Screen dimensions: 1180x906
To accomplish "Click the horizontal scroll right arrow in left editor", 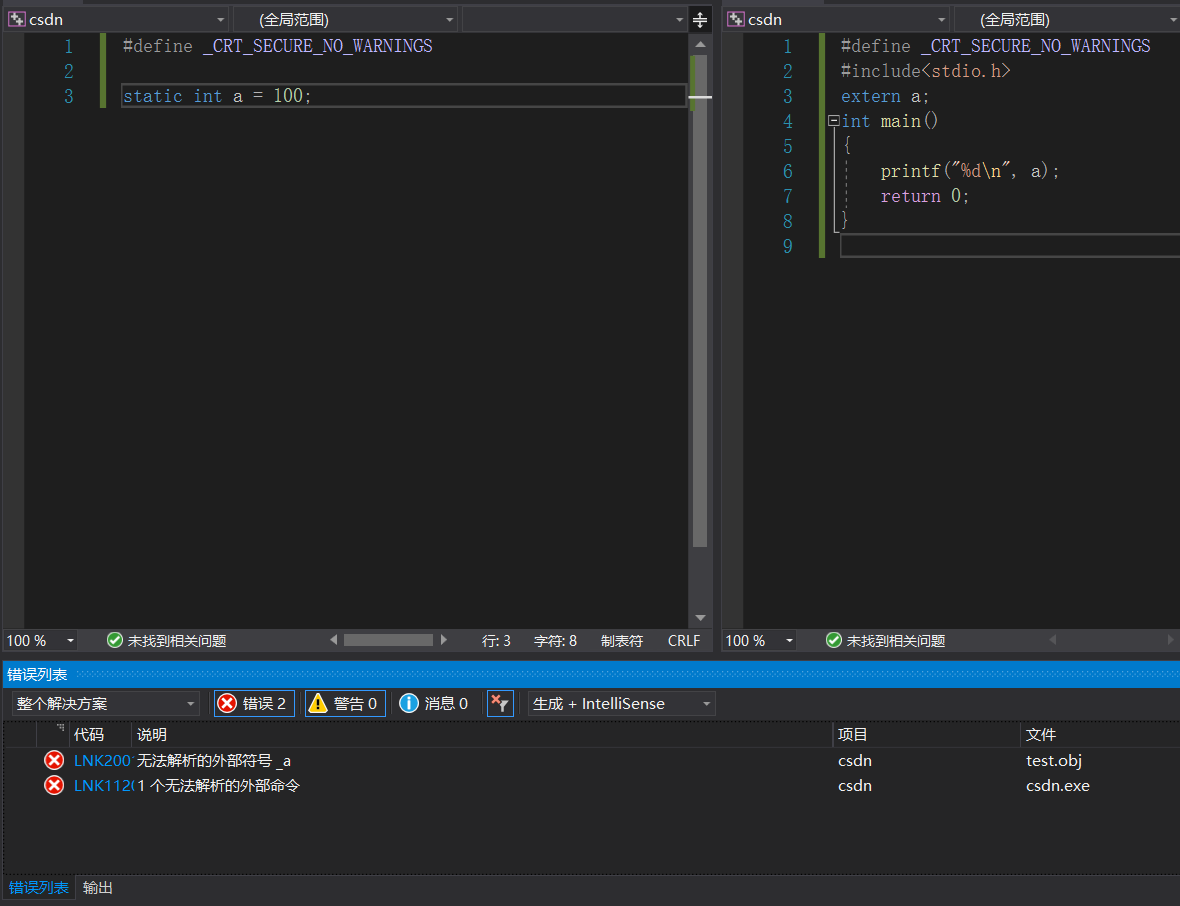I will (443, 640).
